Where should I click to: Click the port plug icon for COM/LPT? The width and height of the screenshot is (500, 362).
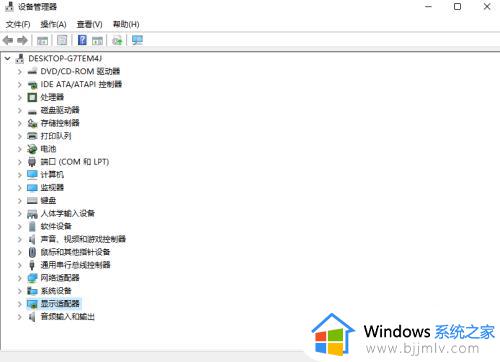tap(32, 162)
